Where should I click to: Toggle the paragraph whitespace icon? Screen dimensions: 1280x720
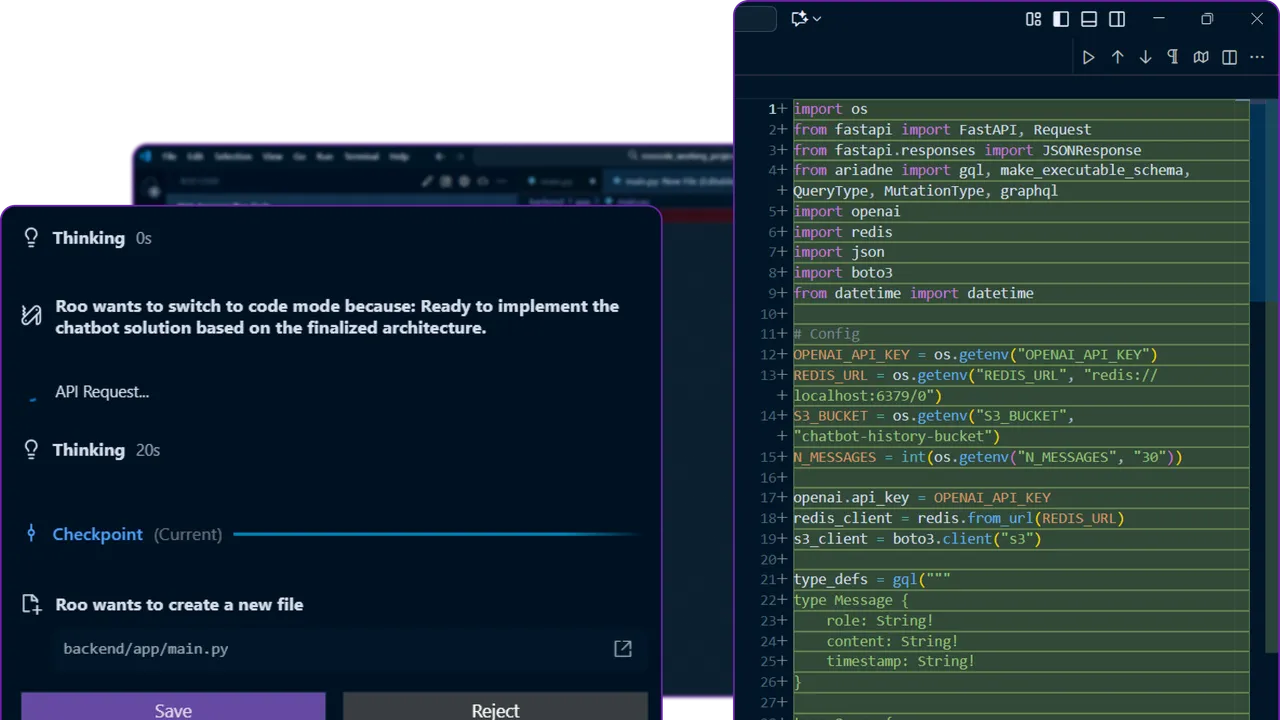pos(1173,57)
